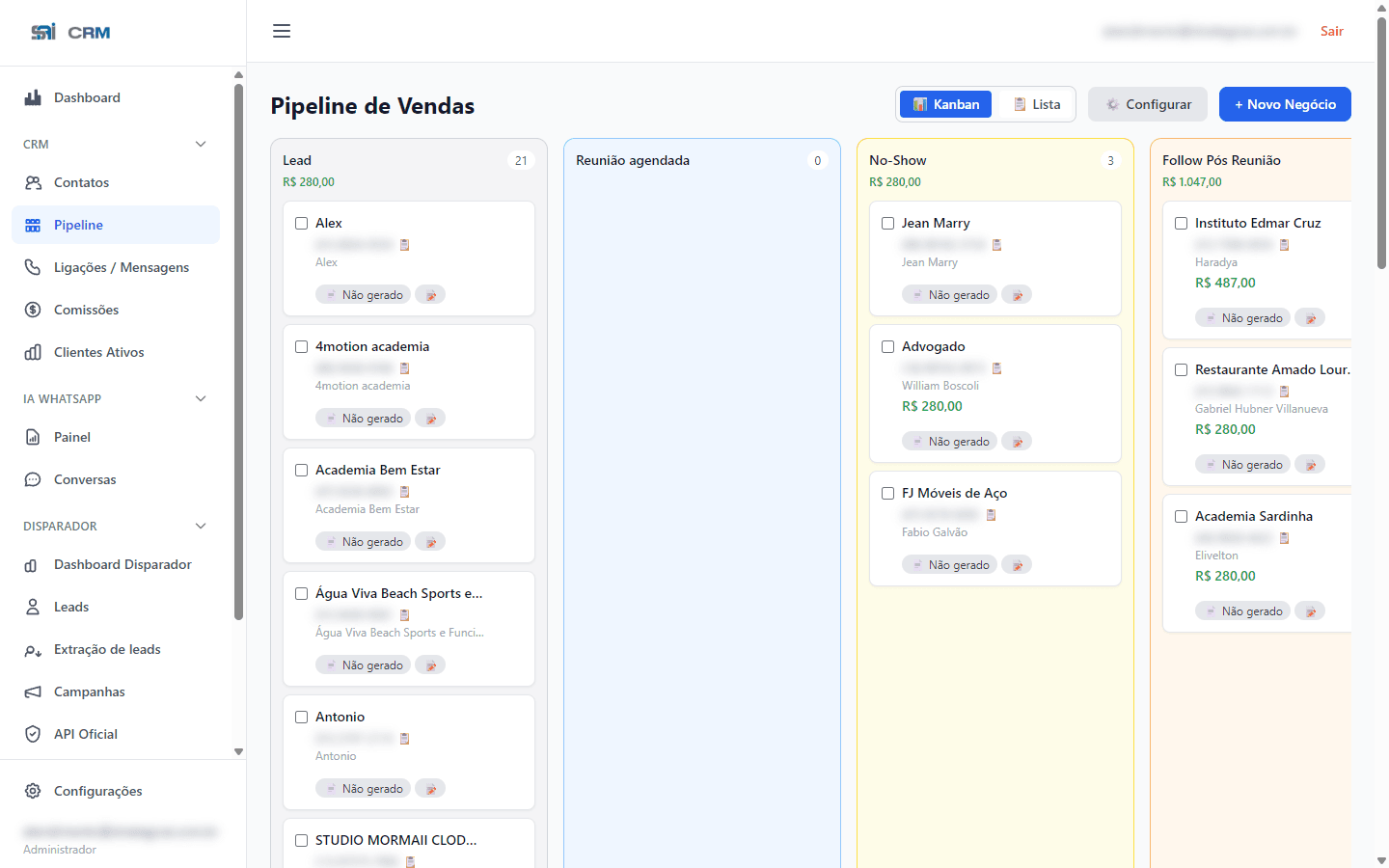The height and width of the screenshot is (868, 1389).
Task: Click Não gerado on FJ Móveis de Aço card
Action: pyautogui.click(x=950, y=565)
